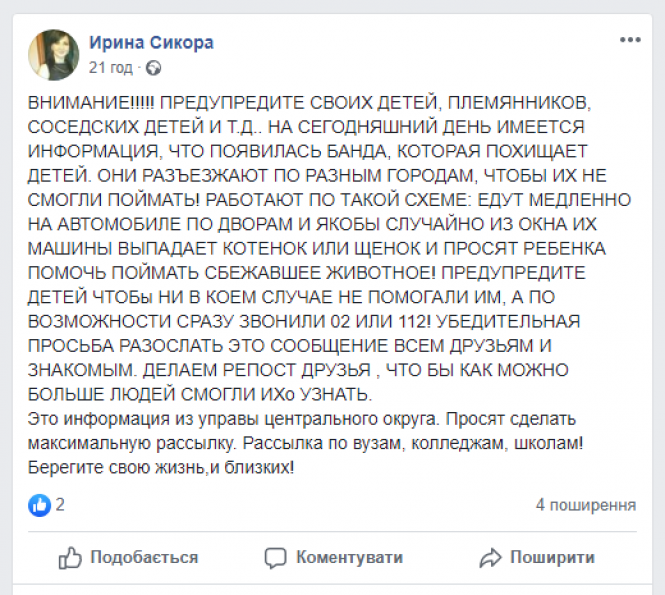Click the closing line 'Берегите свою жизнь'
Image resolution: width=665 pixels, height=595 pixels.
point(162,468)
